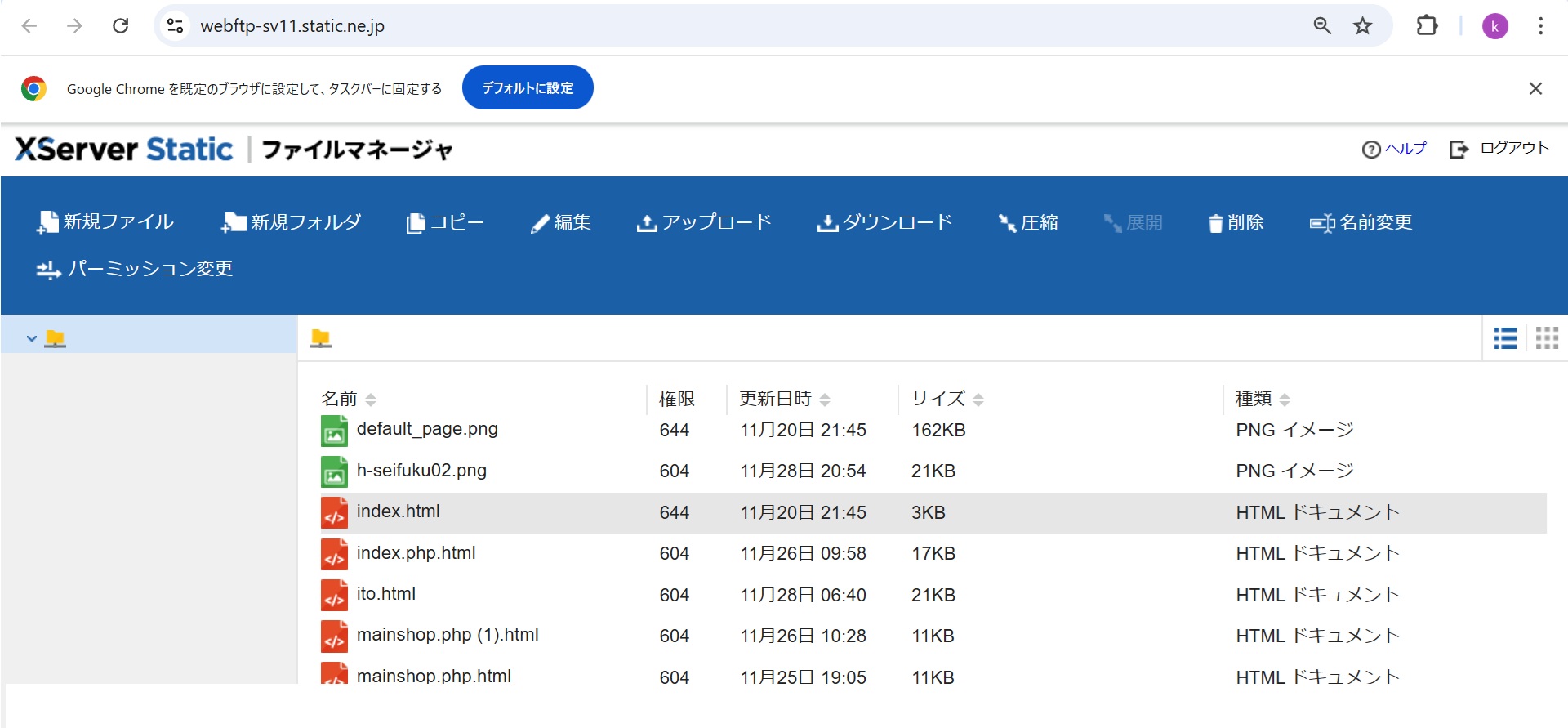This screenshot has height=728, width=1568.
Task: Collapse the root folder tree chevron
Action: point(32,338)
